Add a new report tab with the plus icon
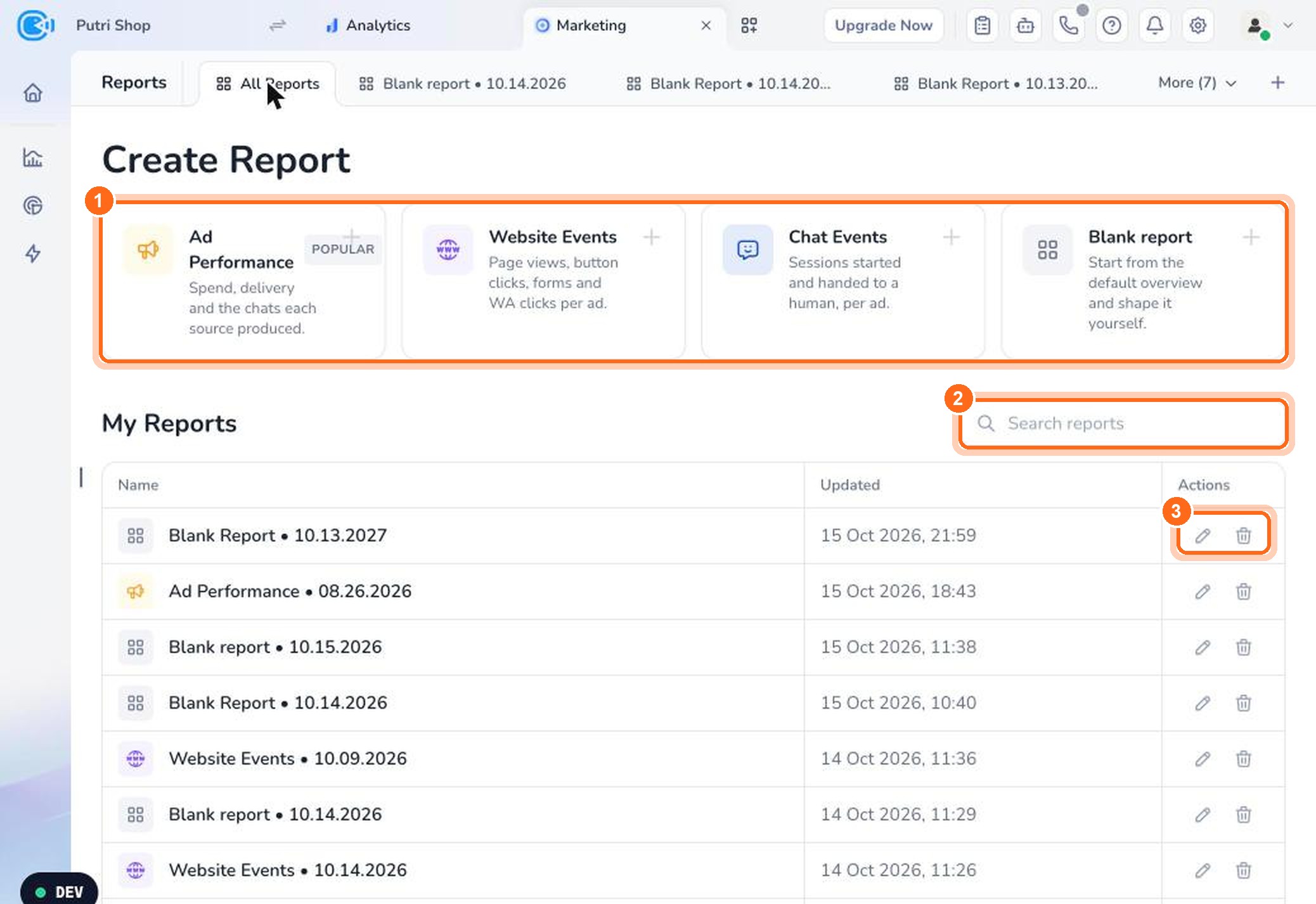The width and height of the screenshot is (1316, 904). pyautogui.click(x=1278, y=82)
